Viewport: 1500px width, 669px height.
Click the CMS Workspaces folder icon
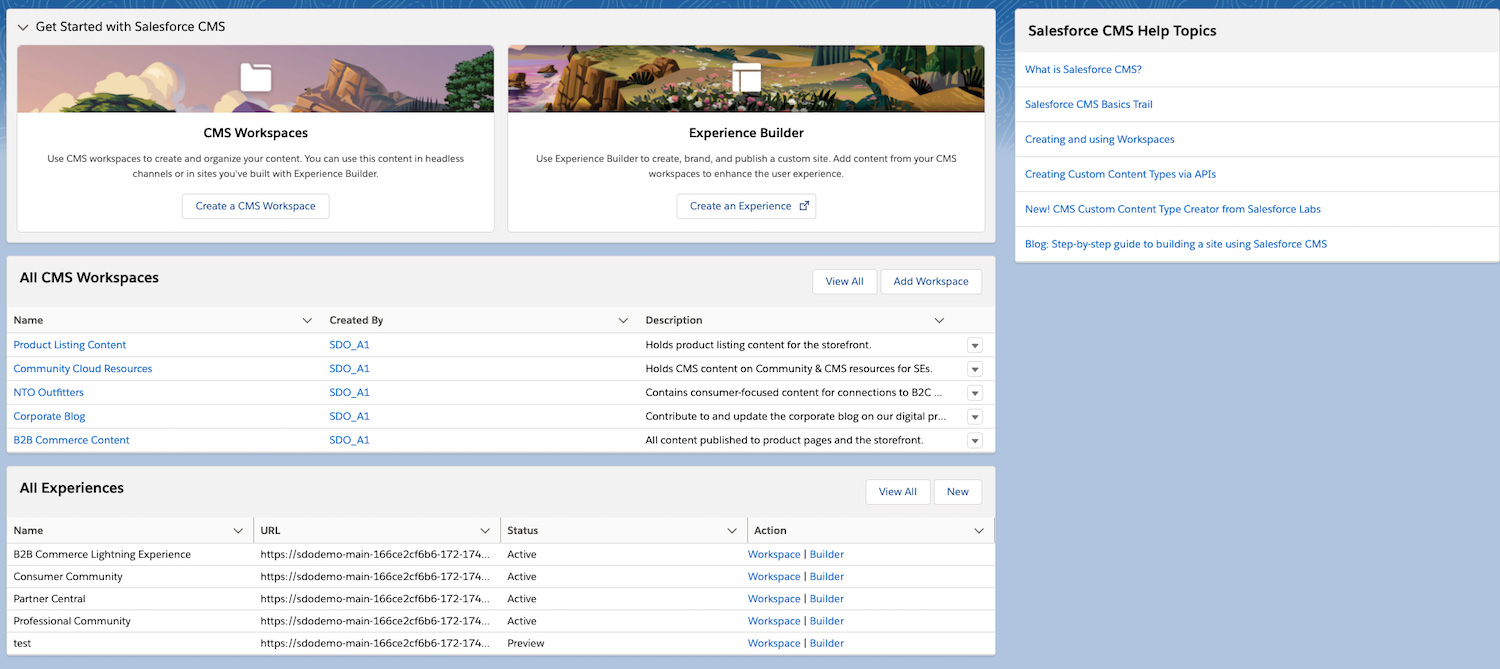click(x=256, y=77)
